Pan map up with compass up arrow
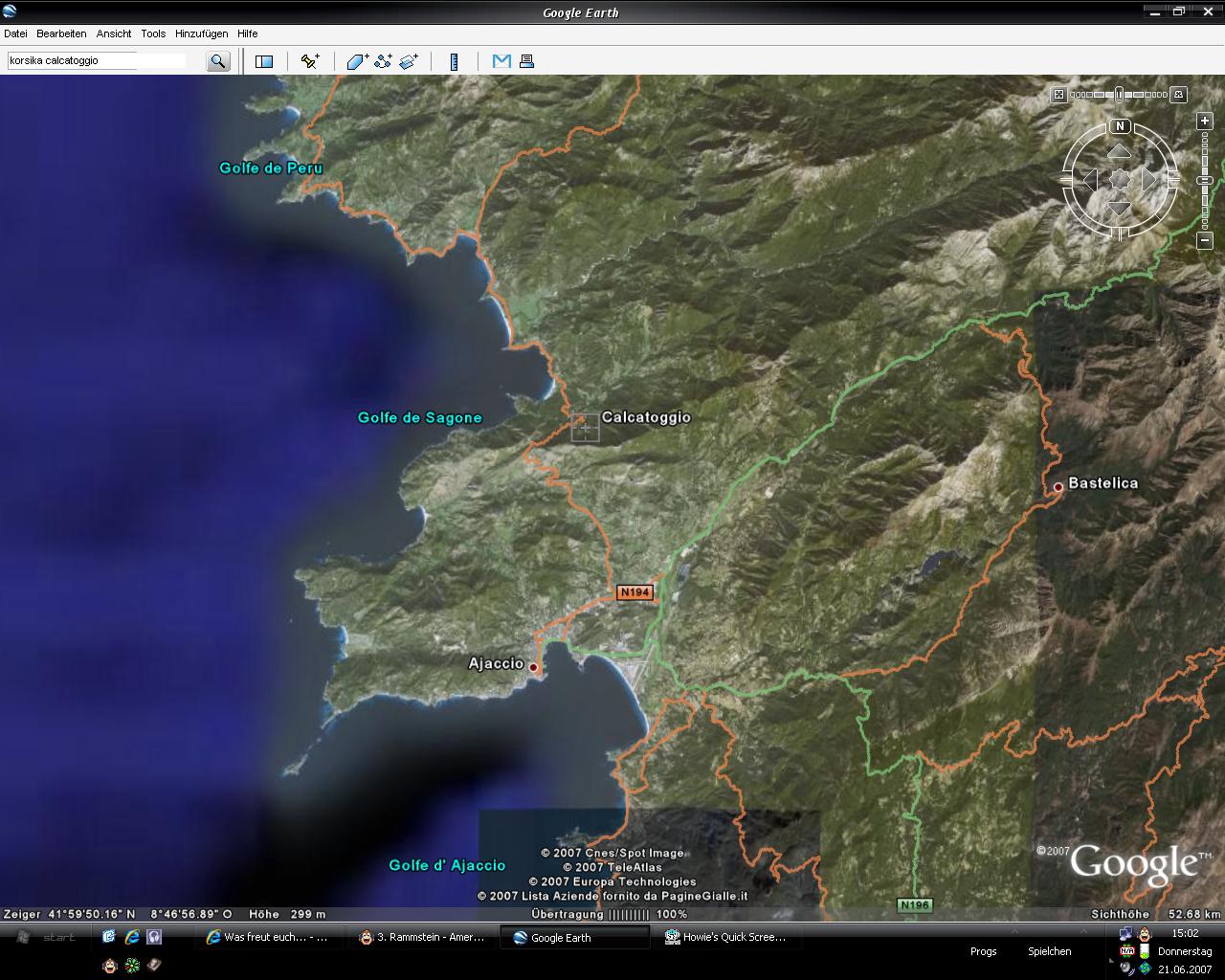The height and width of the screenshot is (980, 1225). click(1120, 151)
